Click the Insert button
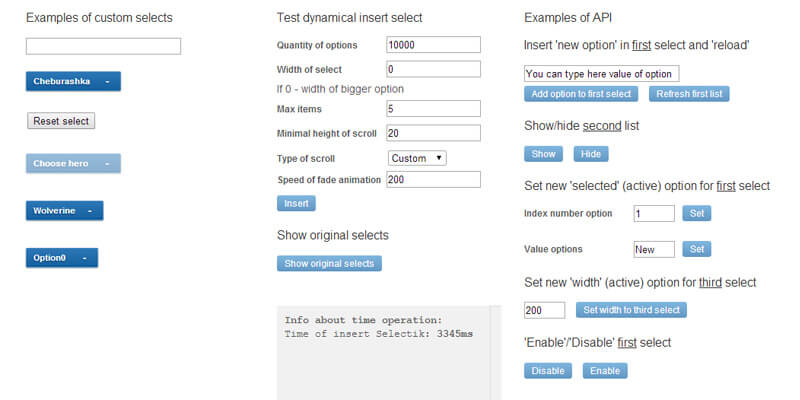800x400 pixels. coord(296,203)
